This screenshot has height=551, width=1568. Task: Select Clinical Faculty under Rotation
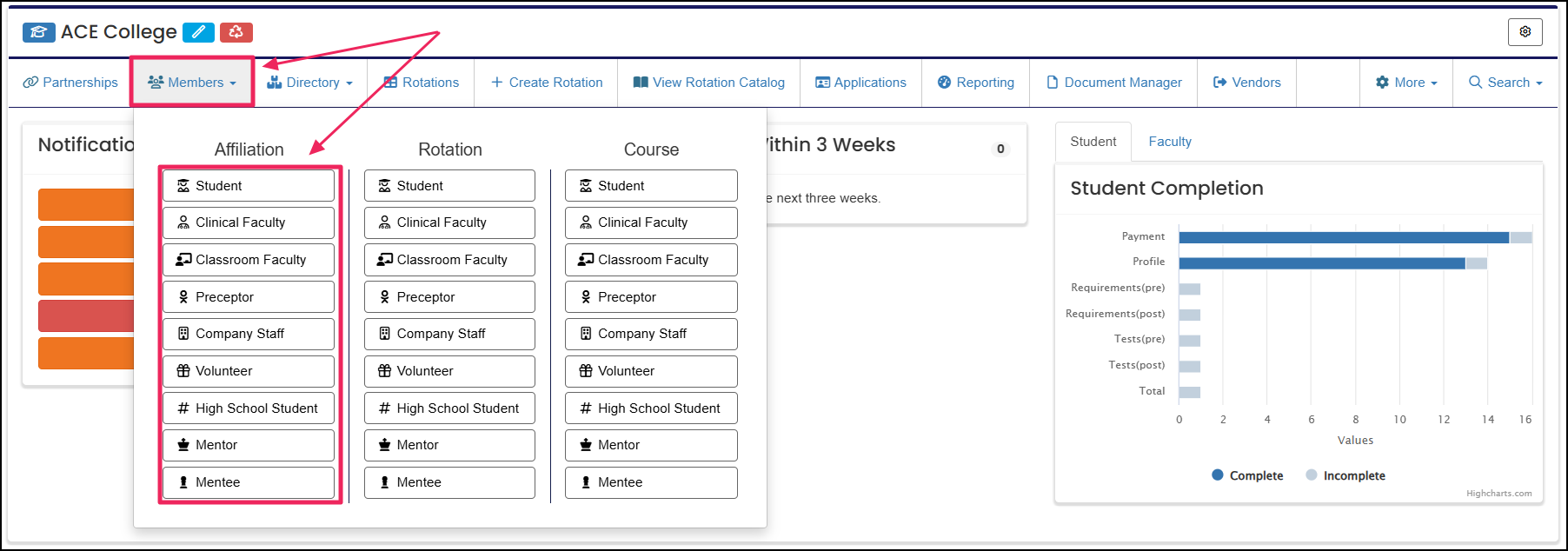pos(449,222)
